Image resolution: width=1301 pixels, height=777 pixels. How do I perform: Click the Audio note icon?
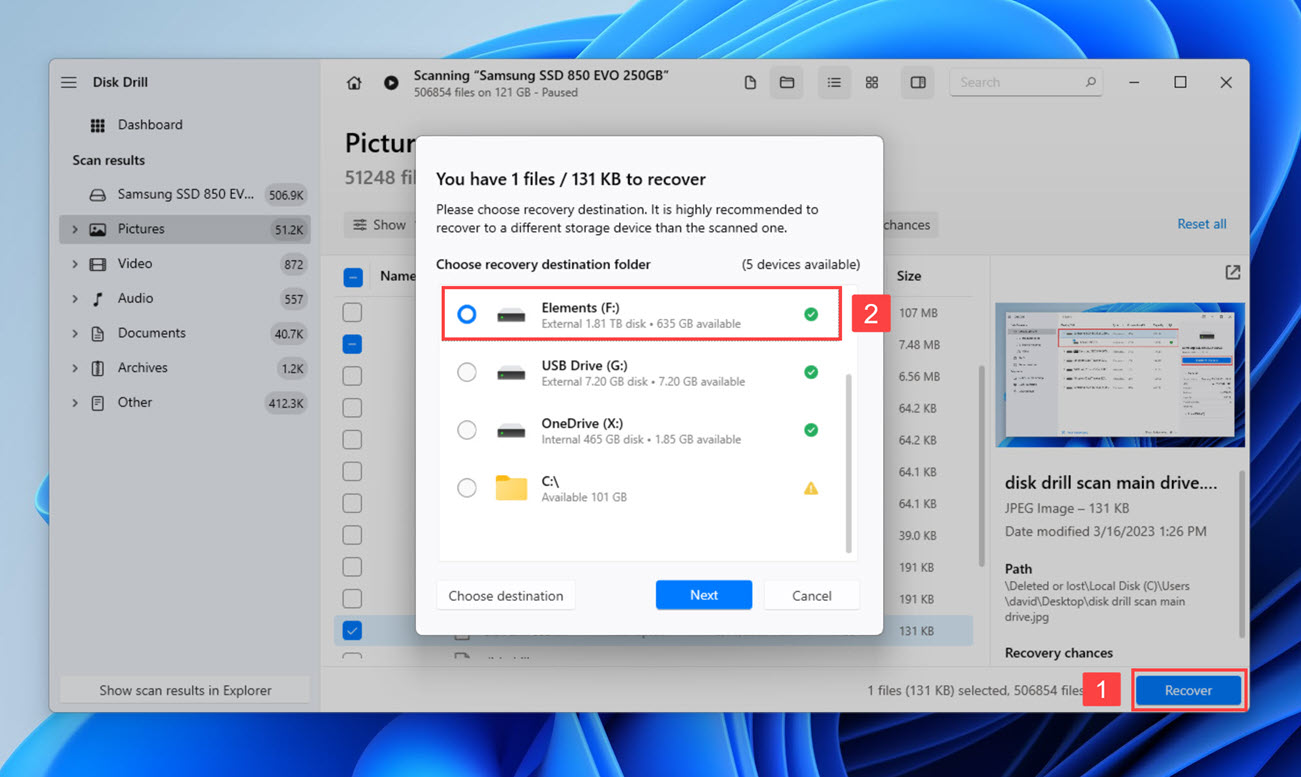[x=97, y=298]
